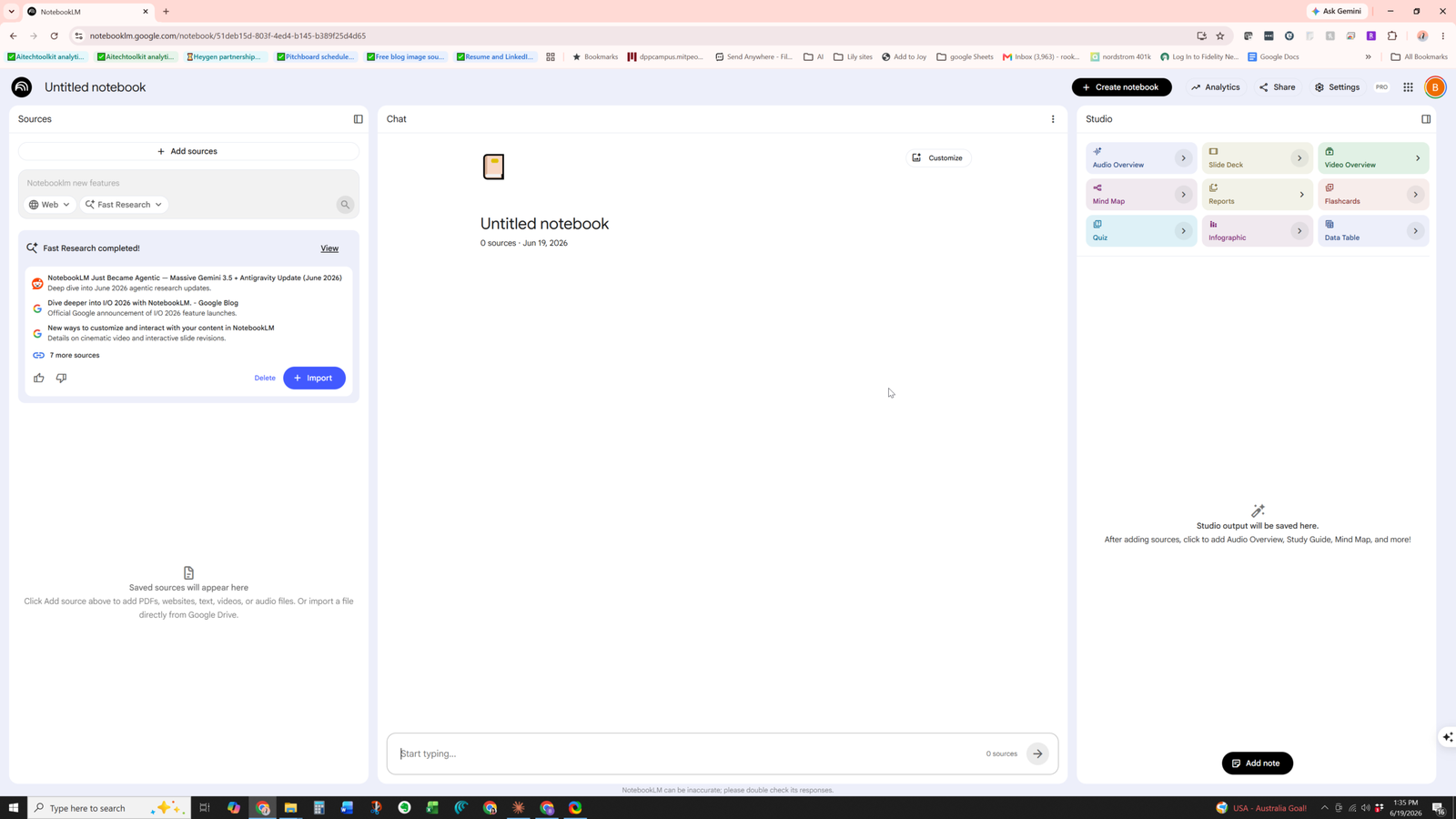Open Windows Start menu
The width and height of the screenshot is (1456, 819).
pyautogui.click(x=14, y=808)
